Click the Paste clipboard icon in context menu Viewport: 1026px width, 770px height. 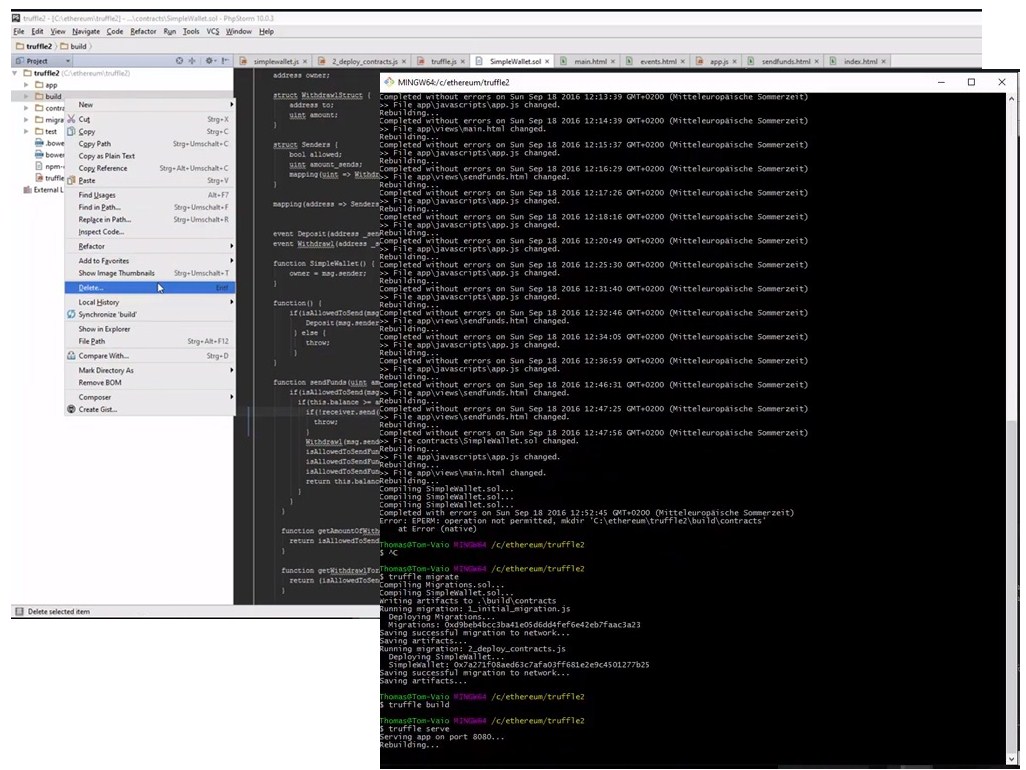click(71, 180)
